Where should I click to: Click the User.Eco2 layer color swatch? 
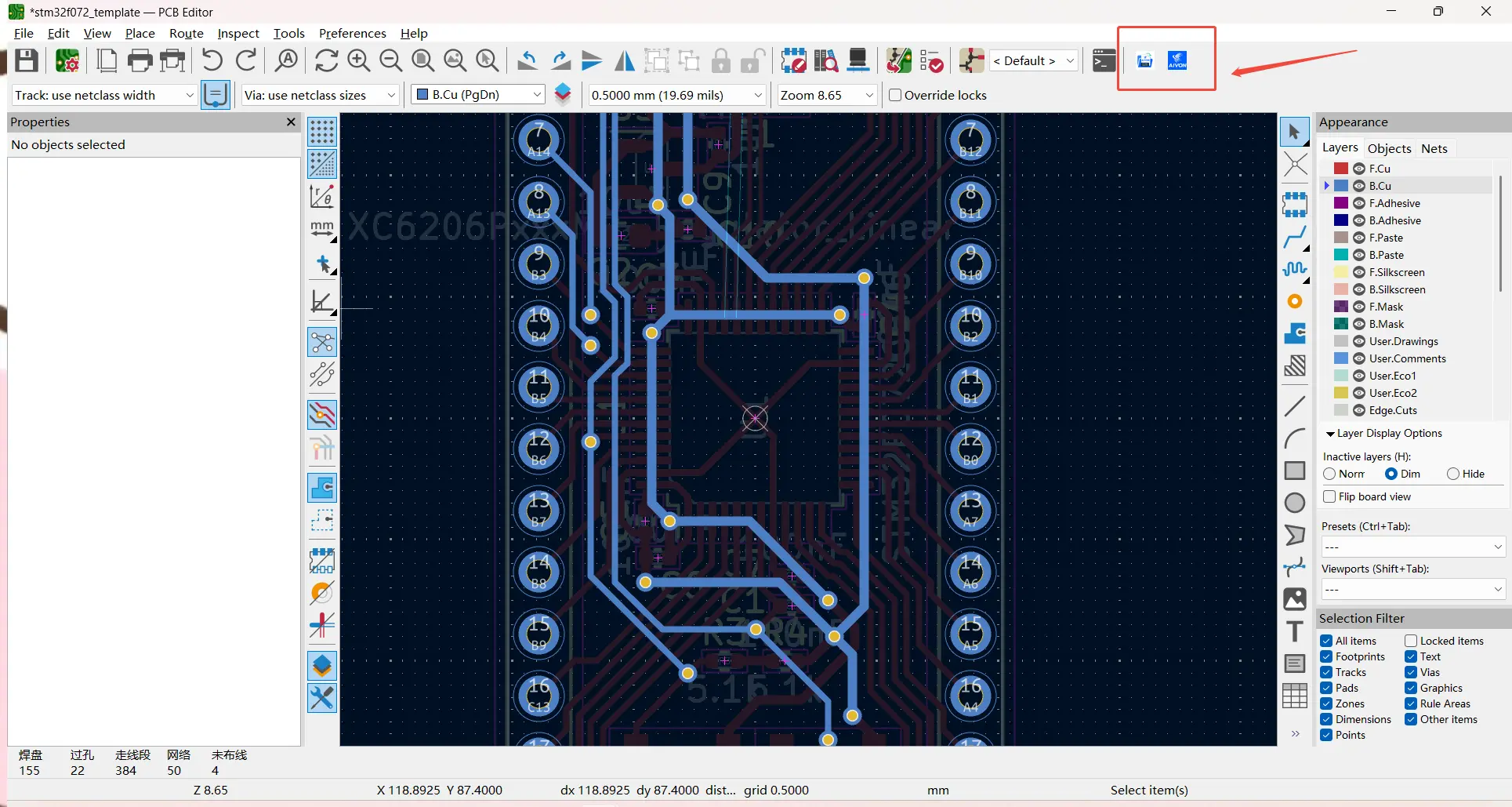(1341, 393)
